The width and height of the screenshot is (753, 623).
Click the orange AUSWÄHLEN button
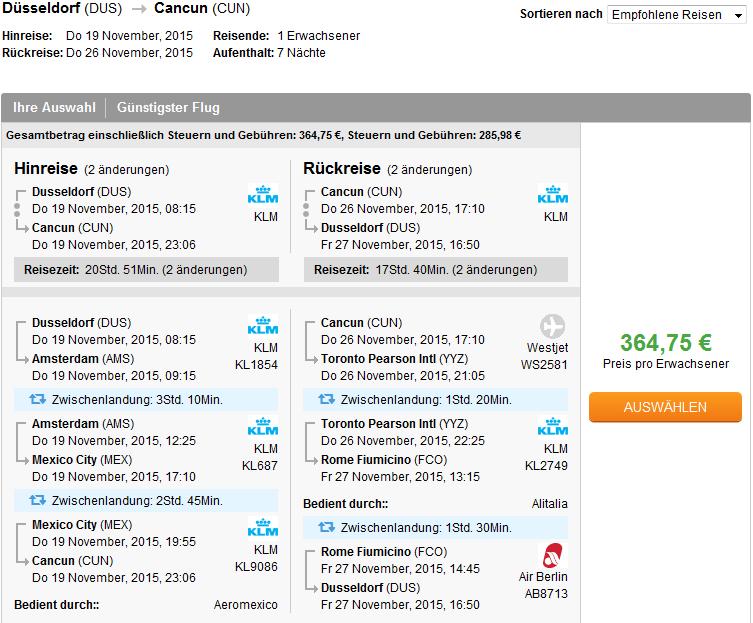coord(665,407)
